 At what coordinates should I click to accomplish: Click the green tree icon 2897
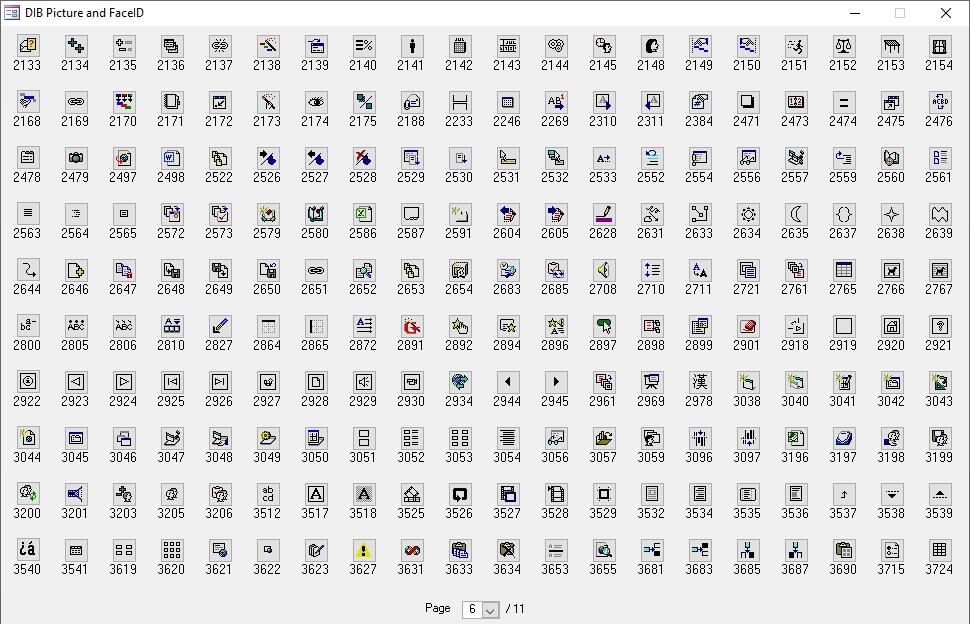tap(603, 326)
